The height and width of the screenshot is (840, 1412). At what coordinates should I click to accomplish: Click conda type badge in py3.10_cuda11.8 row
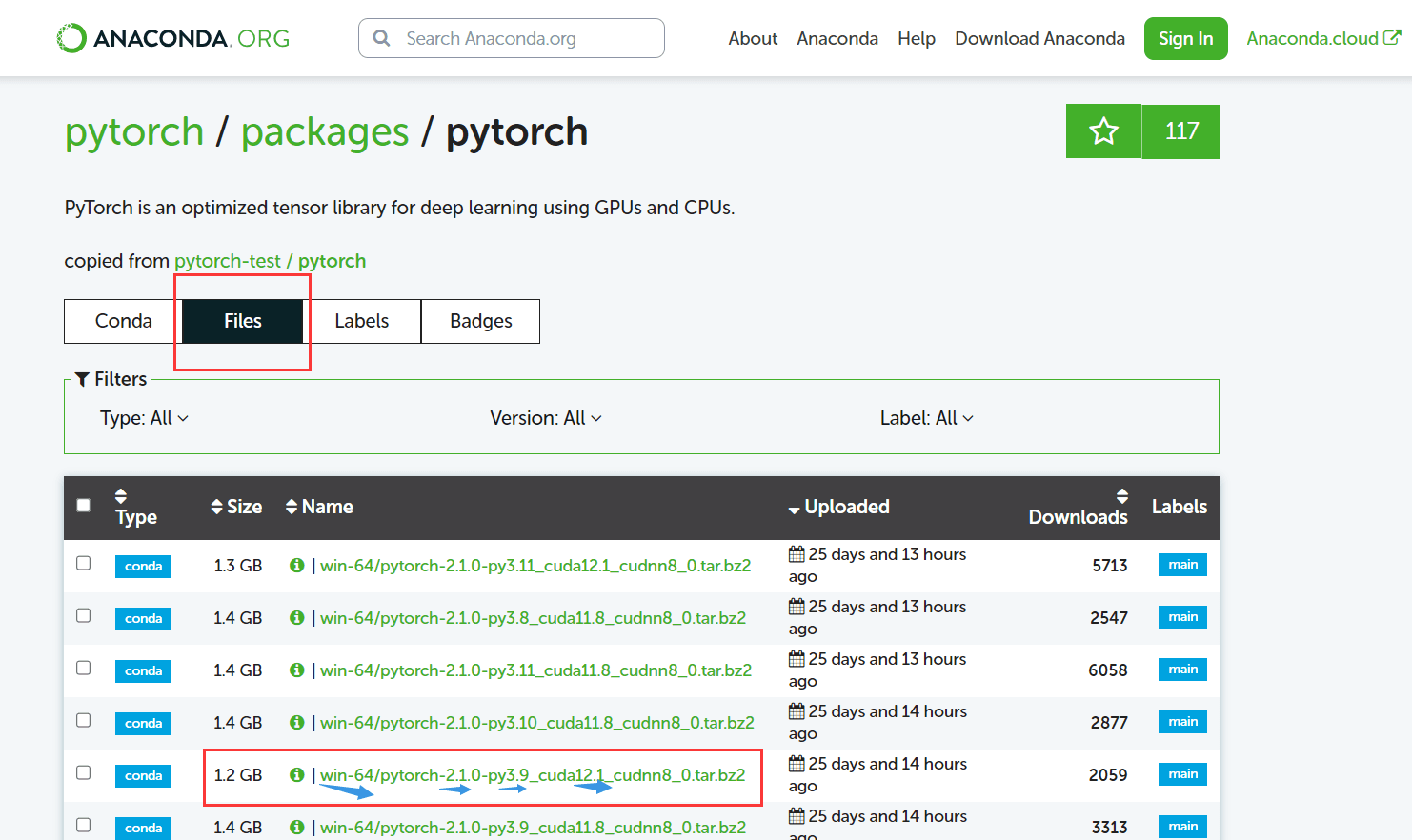click(x=143, y=723)
